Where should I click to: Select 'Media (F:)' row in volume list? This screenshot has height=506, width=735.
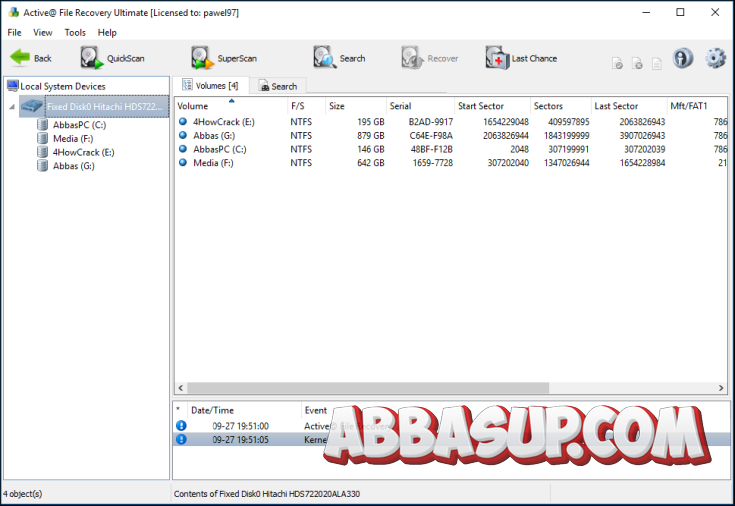[450, 162]
